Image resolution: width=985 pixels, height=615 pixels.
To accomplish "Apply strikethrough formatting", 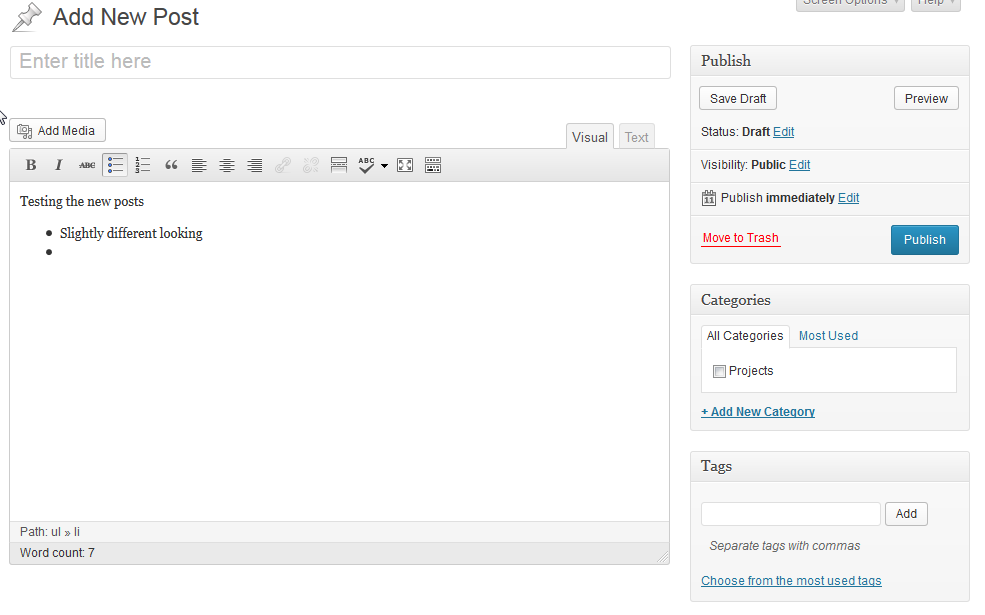I will click(87, 165).
